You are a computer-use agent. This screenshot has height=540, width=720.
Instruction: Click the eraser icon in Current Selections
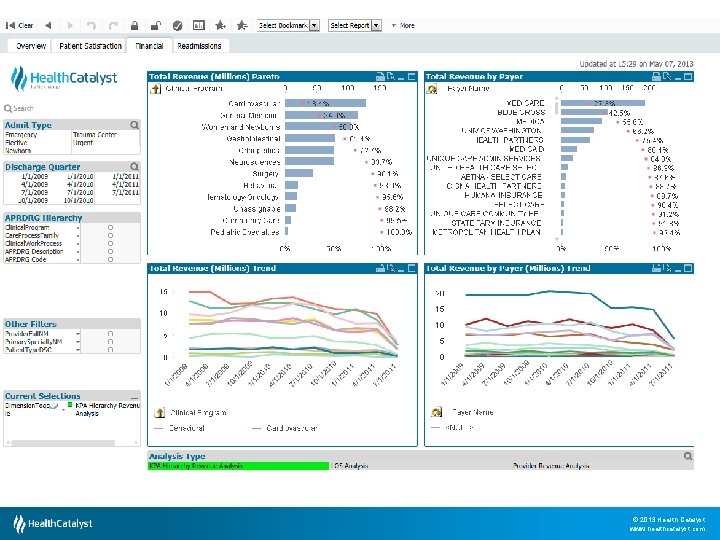pyautogui.click(x=54, y=406)
